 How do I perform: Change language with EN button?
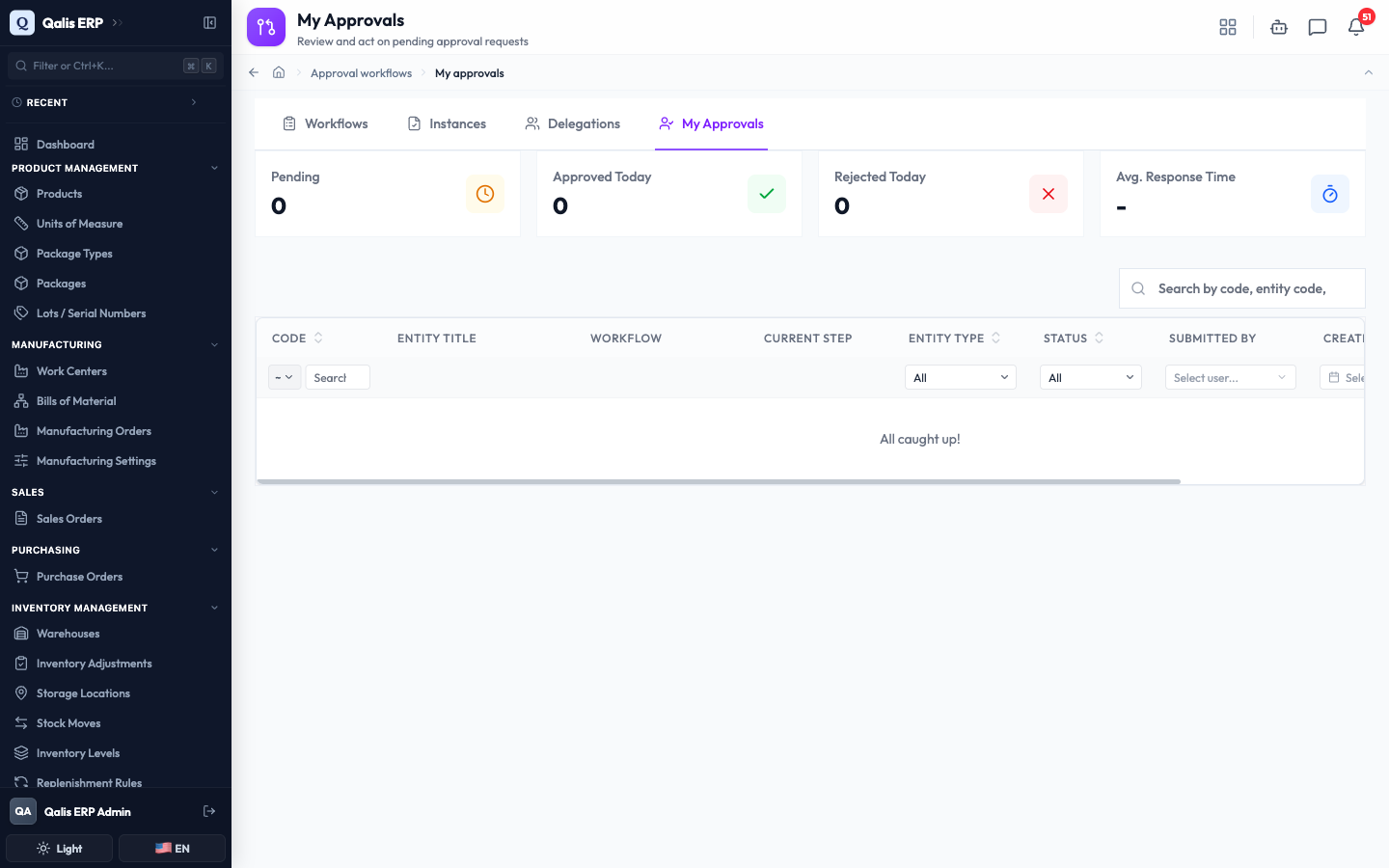[x=172, y=849]
